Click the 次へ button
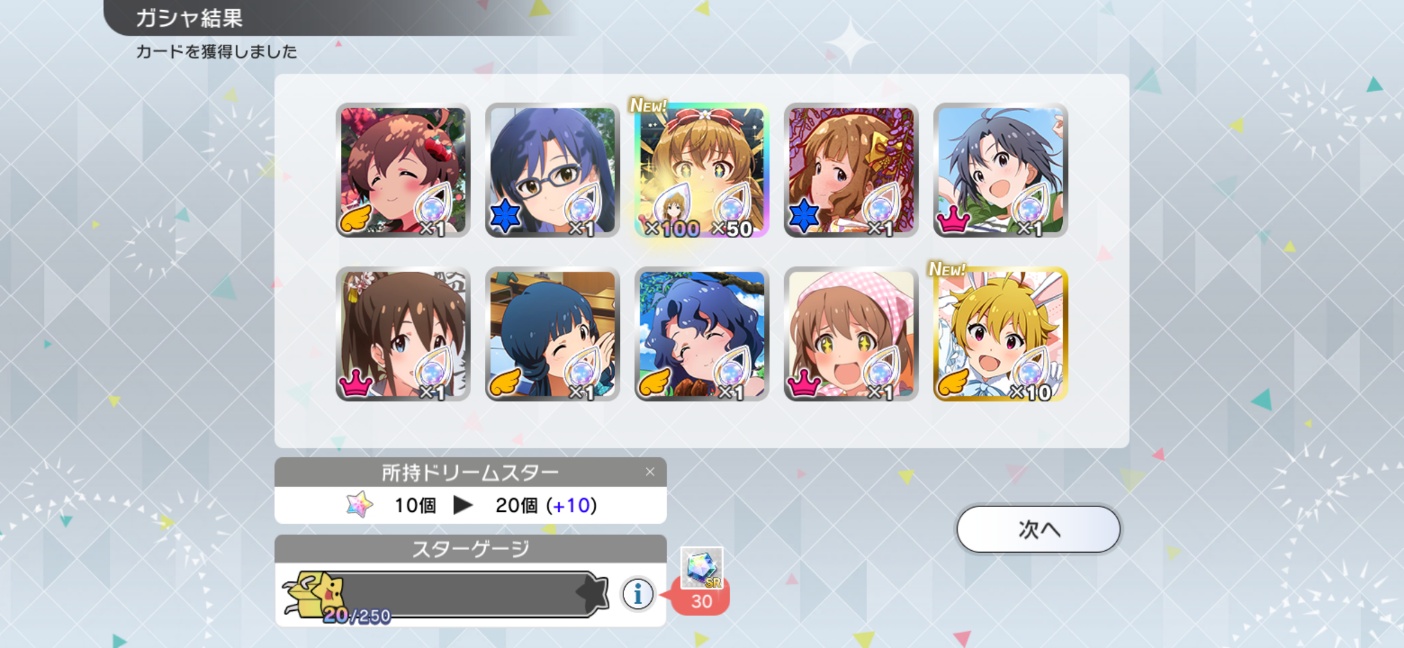Screen dimensions: 1404x648 click(1038, 529)
